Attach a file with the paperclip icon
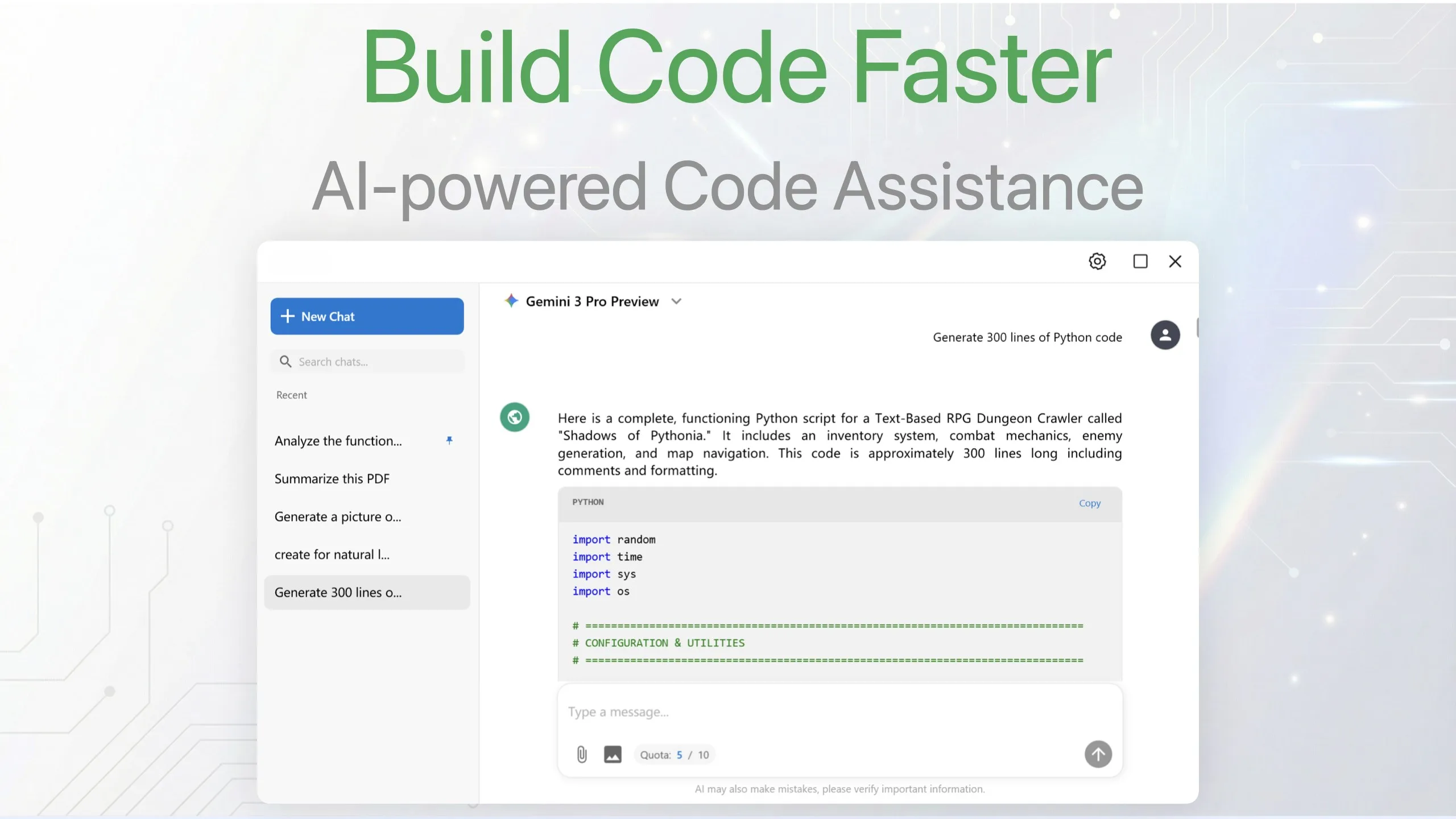This screenshot has width=1456, height=819. click(582, 755)
